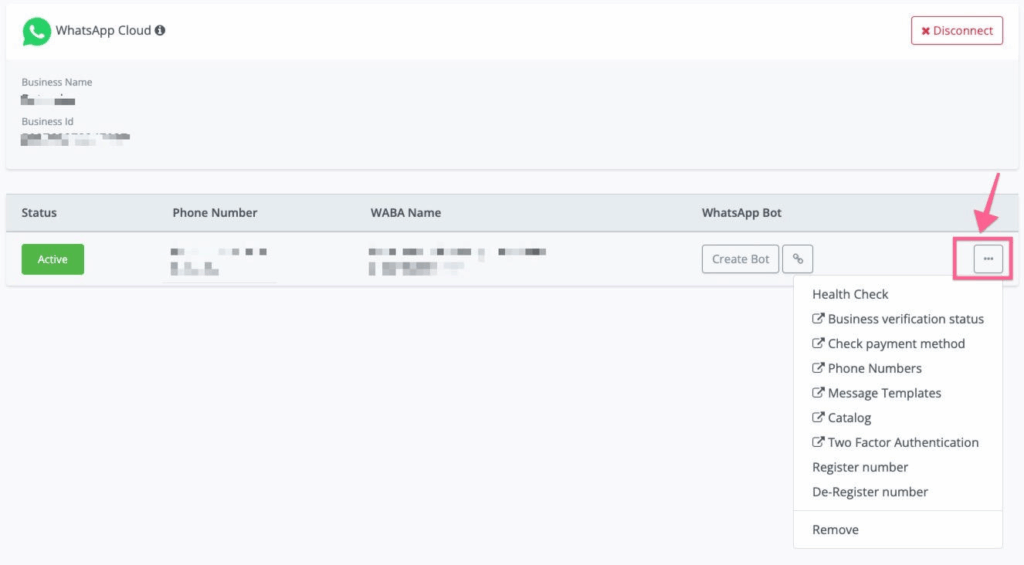Viewport: 1024px width, 565px height.
Task: Click the Disconnect button
Action: click(956, 30)
